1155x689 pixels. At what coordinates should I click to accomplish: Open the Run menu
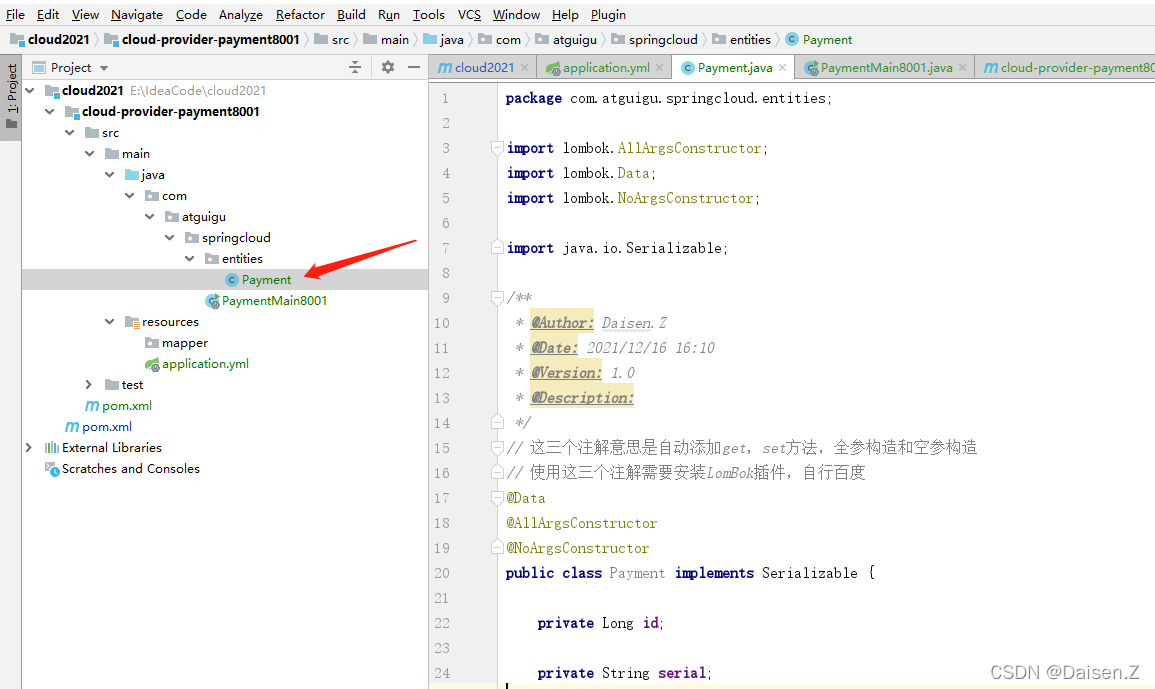[389, 14]
